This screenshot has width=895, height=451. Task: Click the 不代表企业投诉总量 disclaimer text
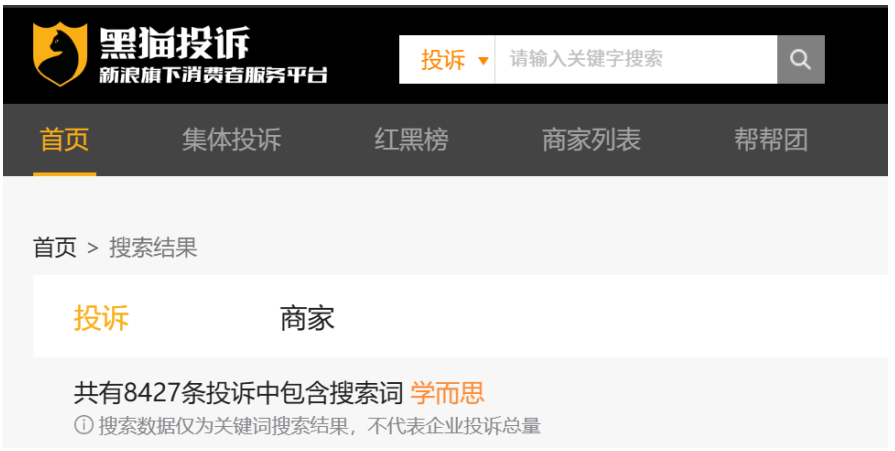[x=454, y=425]
